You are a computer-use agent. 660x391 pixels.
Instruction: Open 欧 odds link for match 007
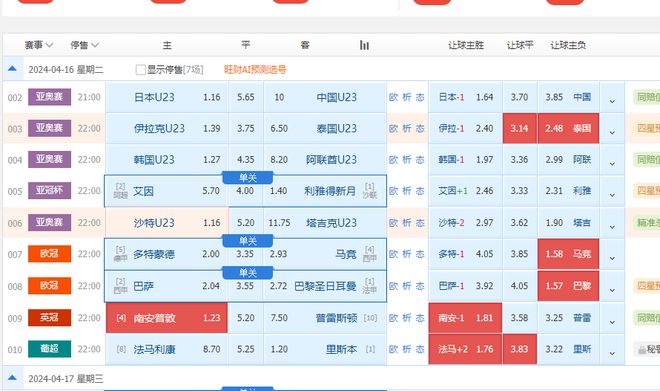pyautogui.click(x=393, y=254)
